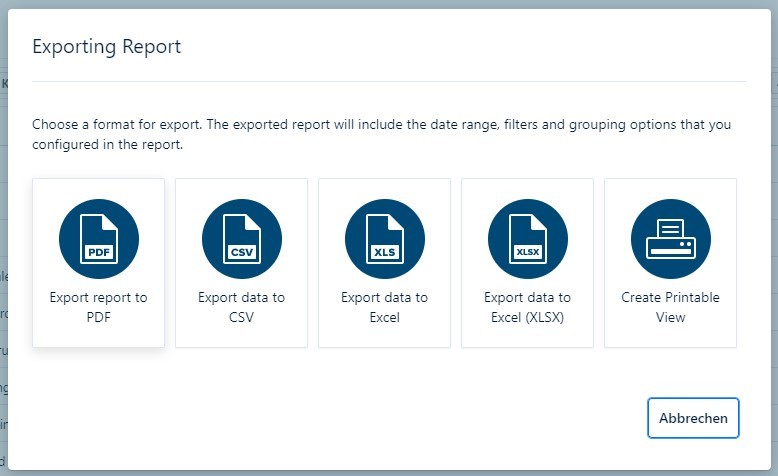
Task: Choose the "Export data to CSV" text
Action: (x=242, y=307)
